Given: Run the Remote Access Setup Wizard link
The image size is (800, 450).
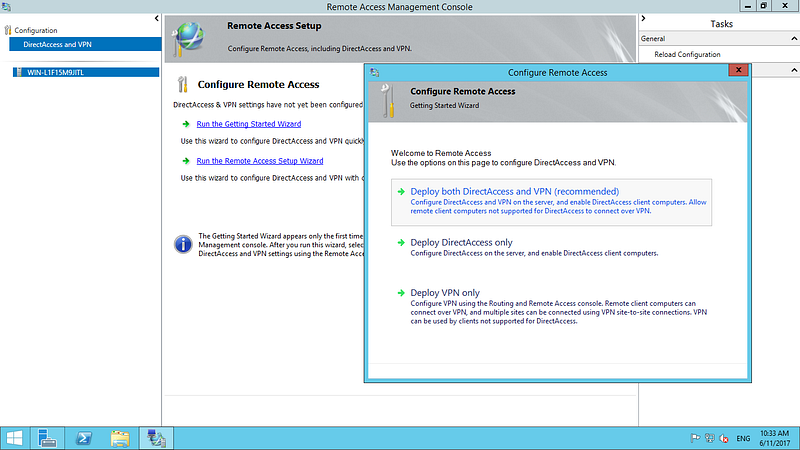Looking at the screenshot, I should point(260,161).
